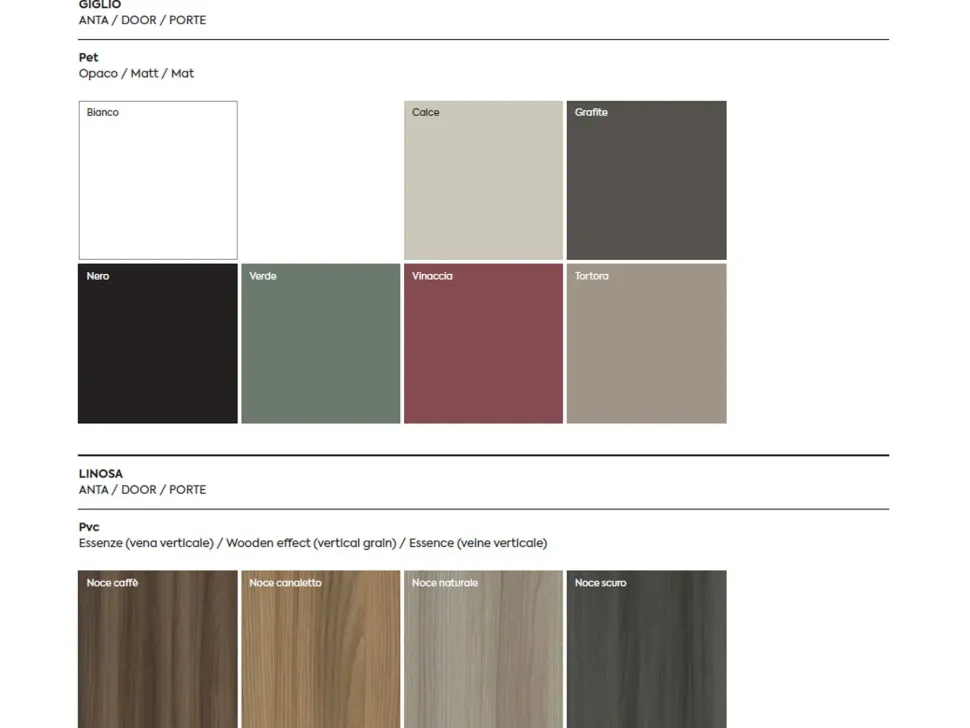This screenshot has height=728, width=970.
Task: Click the Verde green swatch
Action: [320, 343]
